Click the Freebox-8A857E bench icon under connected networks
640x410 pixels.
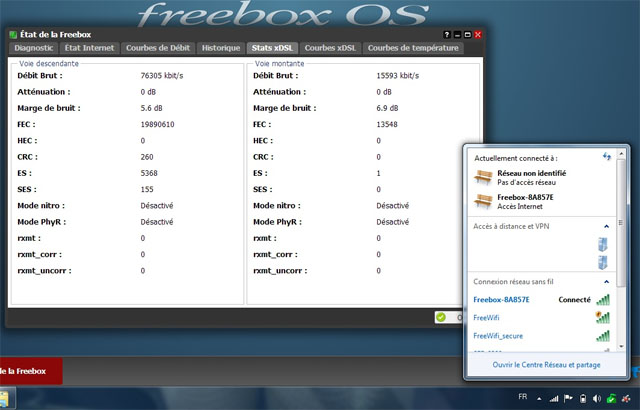tap(483, 201)
